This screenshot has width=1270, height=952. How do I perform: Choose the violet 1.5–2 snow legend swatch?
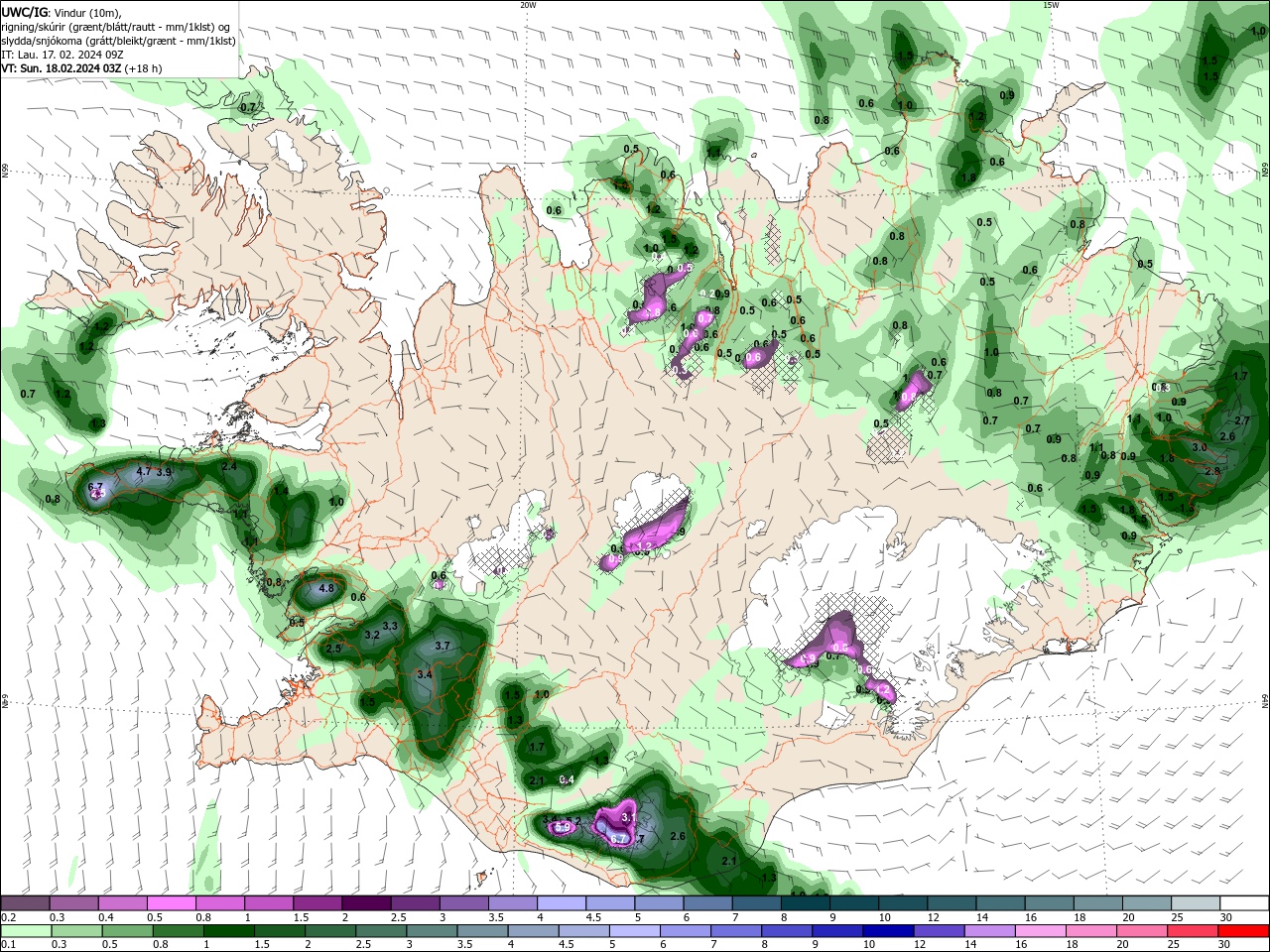coord(317,903)
